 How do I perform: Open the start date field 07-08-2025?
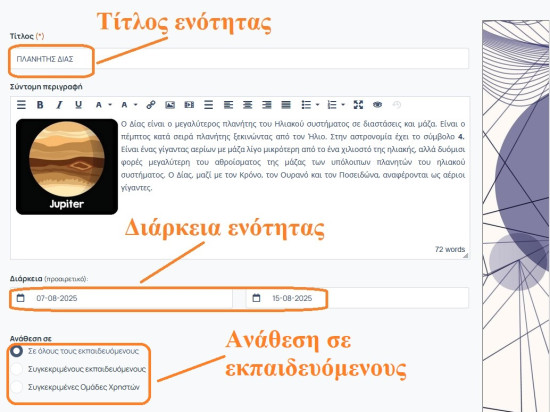tap(121, 298)
